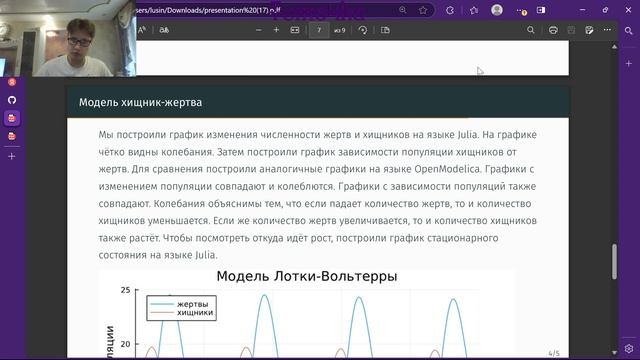Click the vertical scrollbar thumb

(614, 262)
